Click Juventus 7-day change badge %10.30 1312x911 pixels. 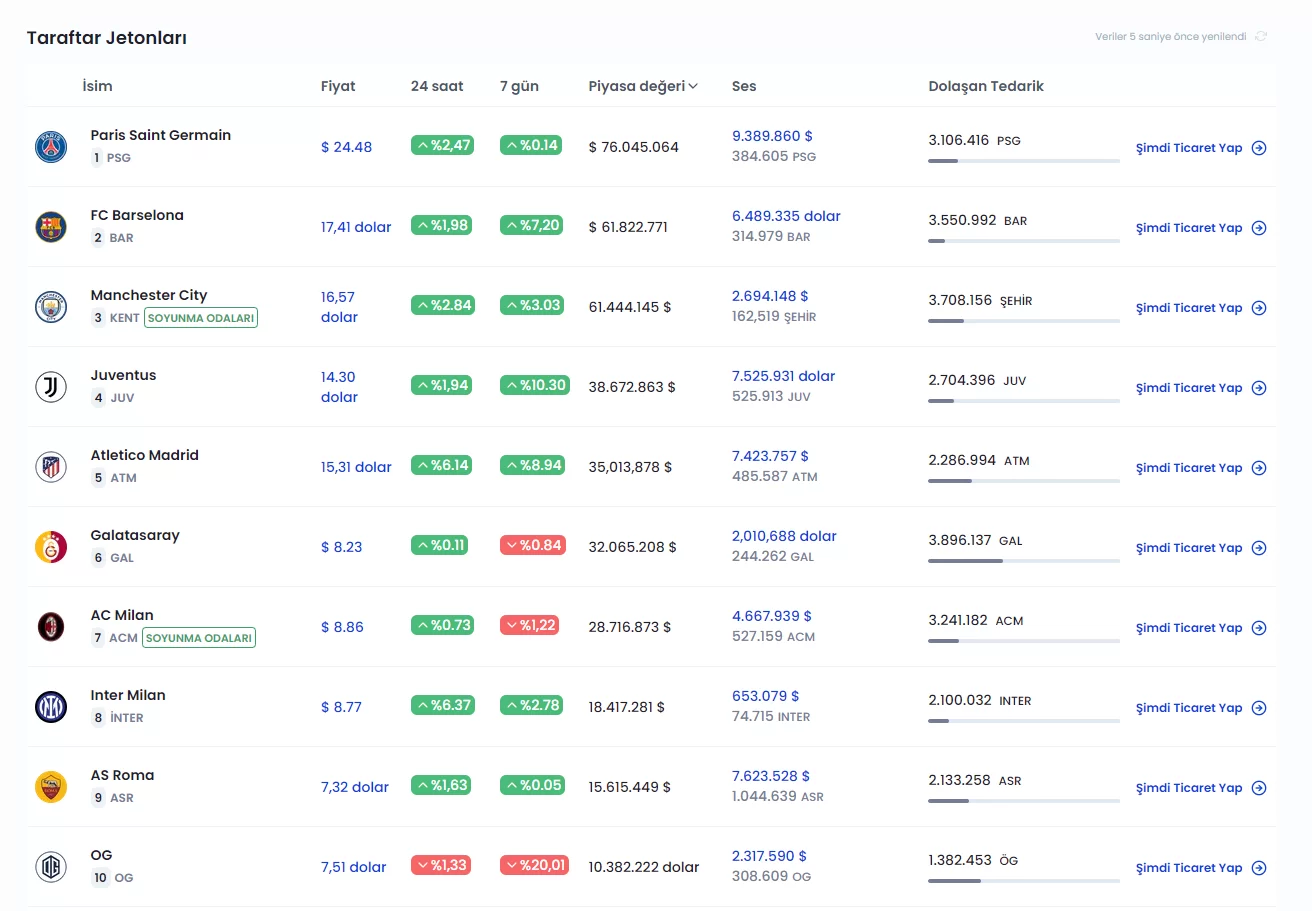tap(535, 385)
